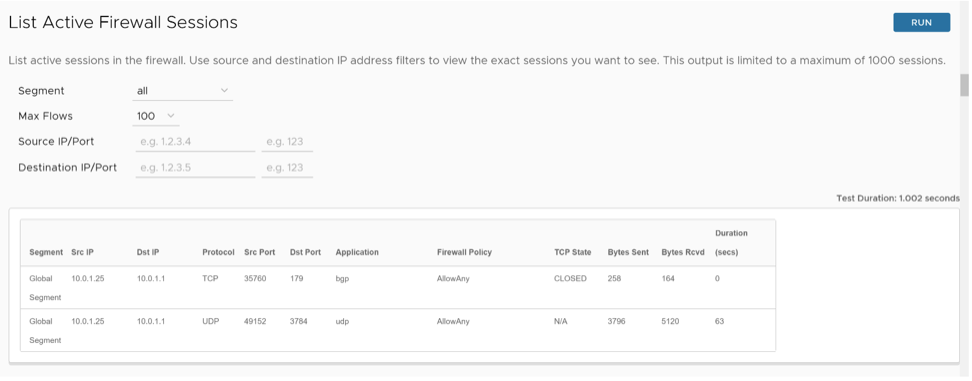Expand the Max Flows dropdown showing 100

tap(157, 116)
